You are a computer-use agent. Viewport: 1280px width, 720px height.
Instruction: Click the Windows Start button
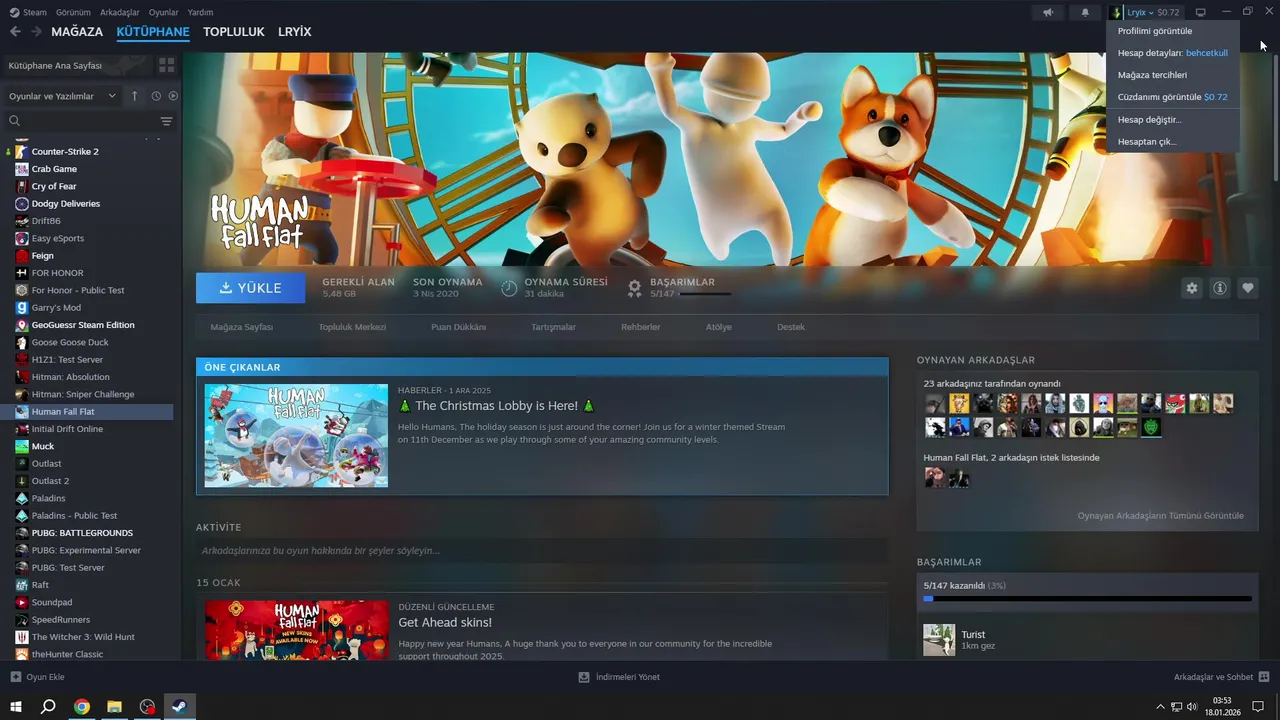click(x=16, y=707)
